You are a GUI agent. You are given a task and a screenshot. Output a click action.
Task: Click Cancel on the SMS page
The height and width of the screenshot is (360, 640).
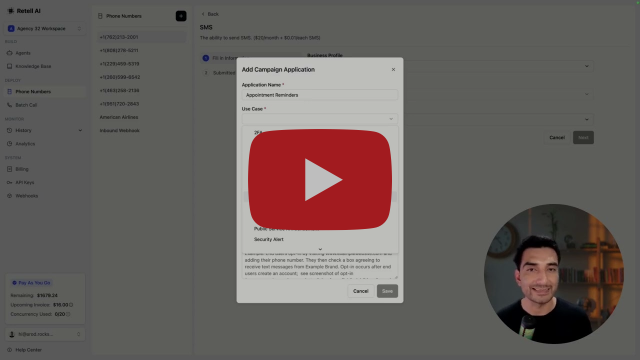557,138
